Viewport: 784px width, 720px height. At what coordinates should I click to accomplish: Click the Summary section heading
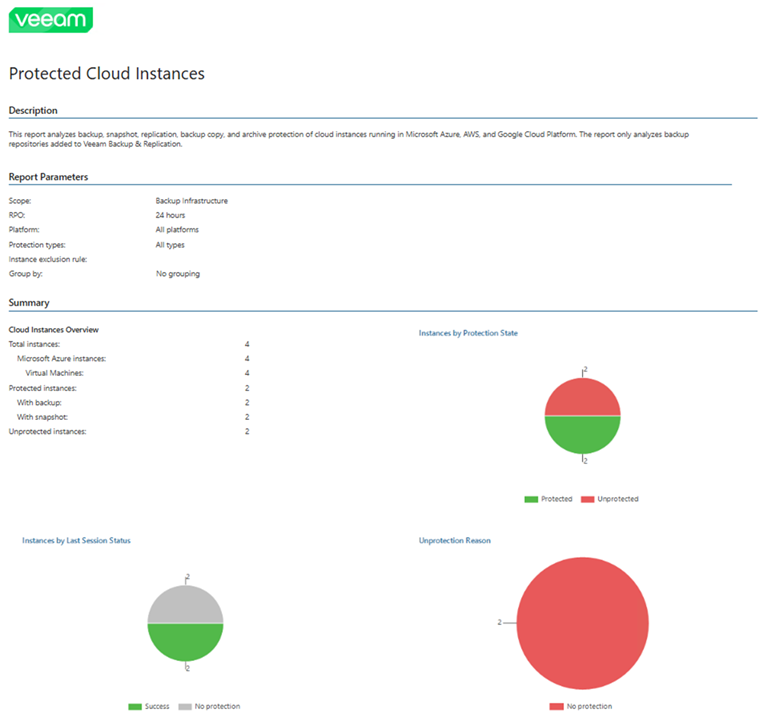[x=29, y=302]
